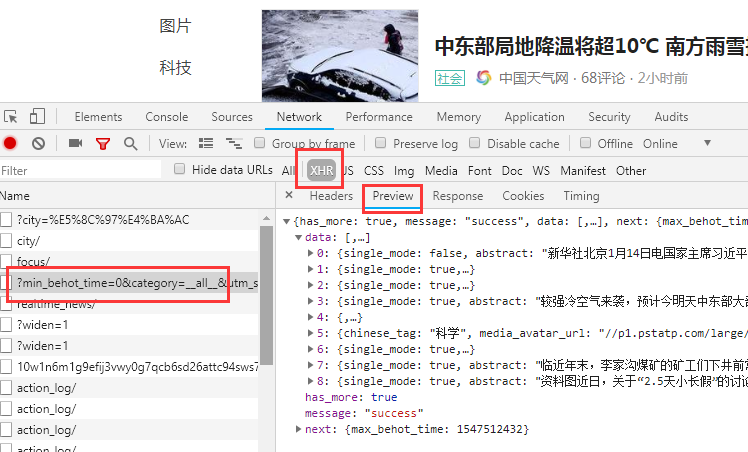Collapse the data array node

(298, 237)
